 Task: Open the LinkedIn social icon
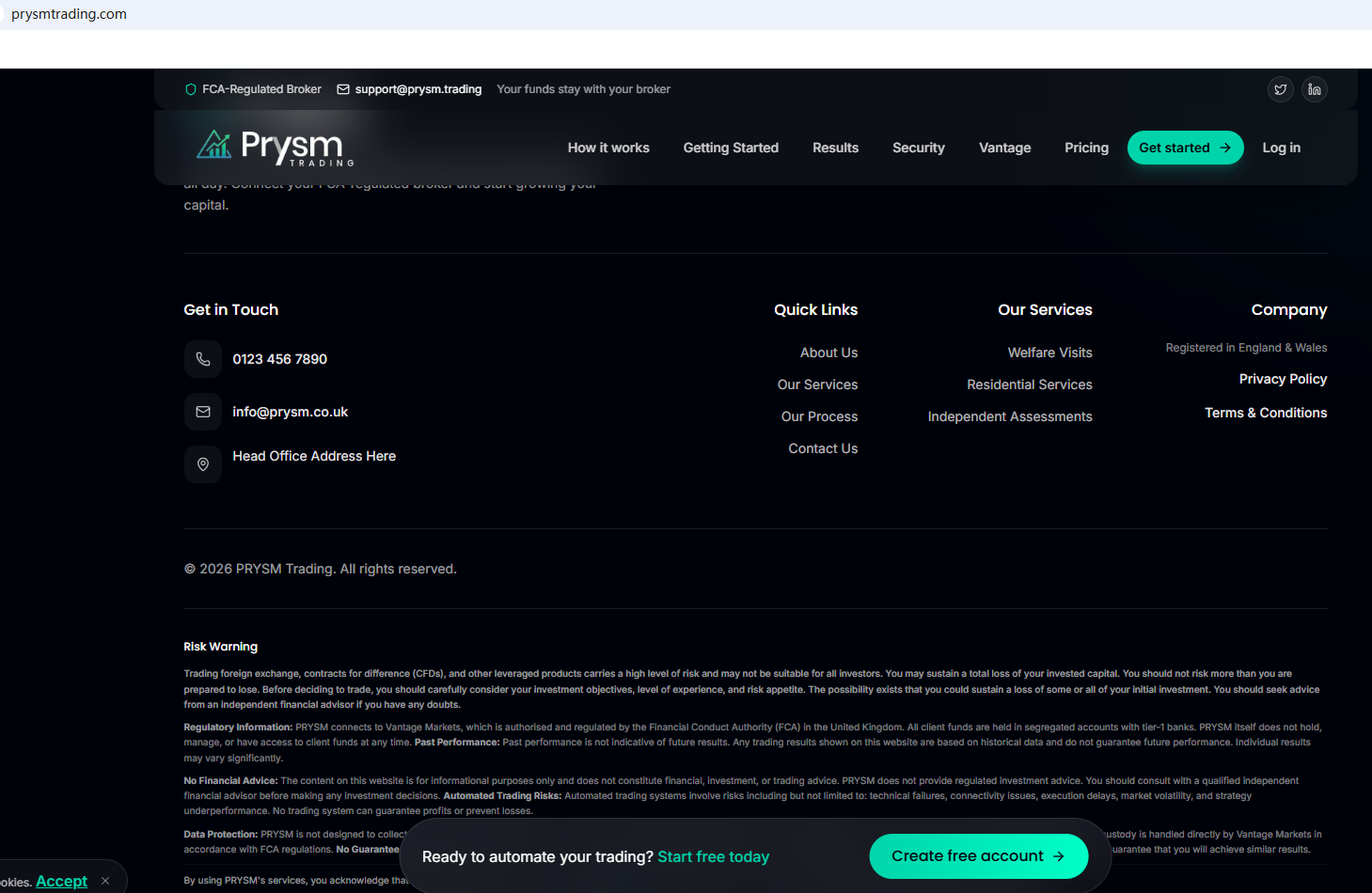[x=1314, y=89]
